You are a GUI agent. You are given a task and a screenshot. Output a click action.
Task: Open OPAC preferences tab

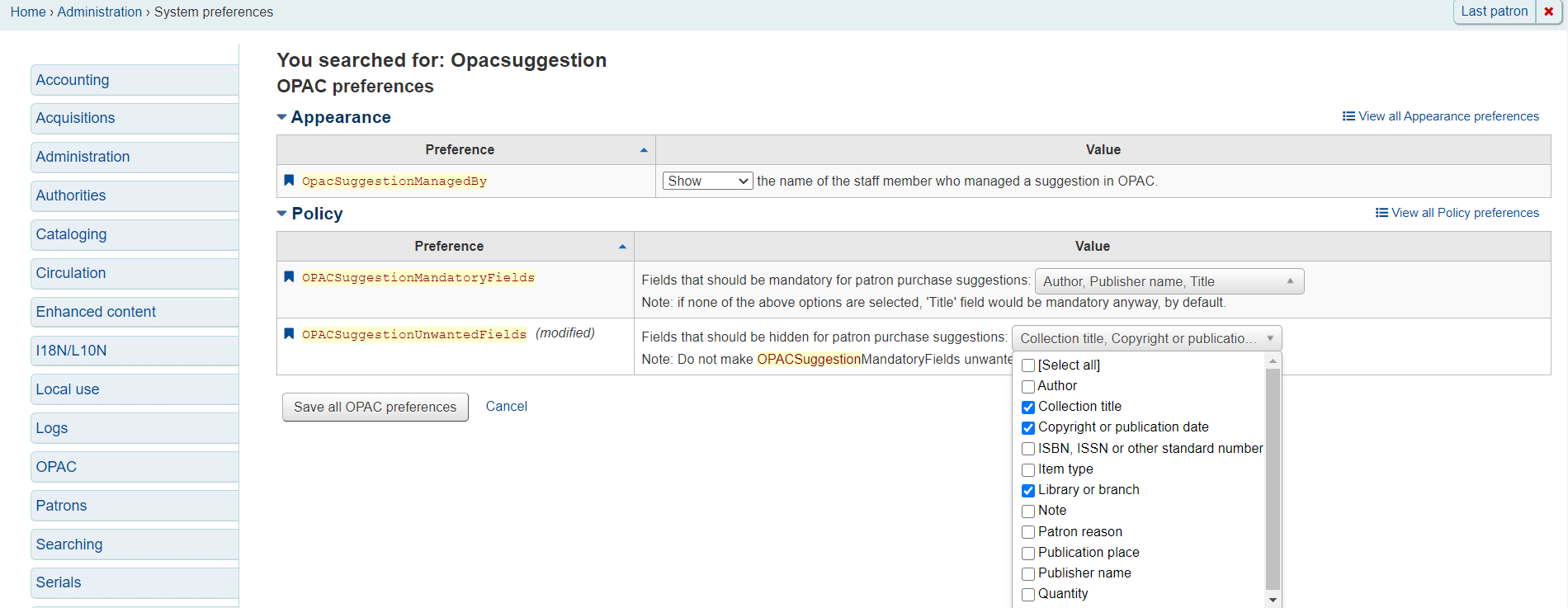[x=135, y=467]
